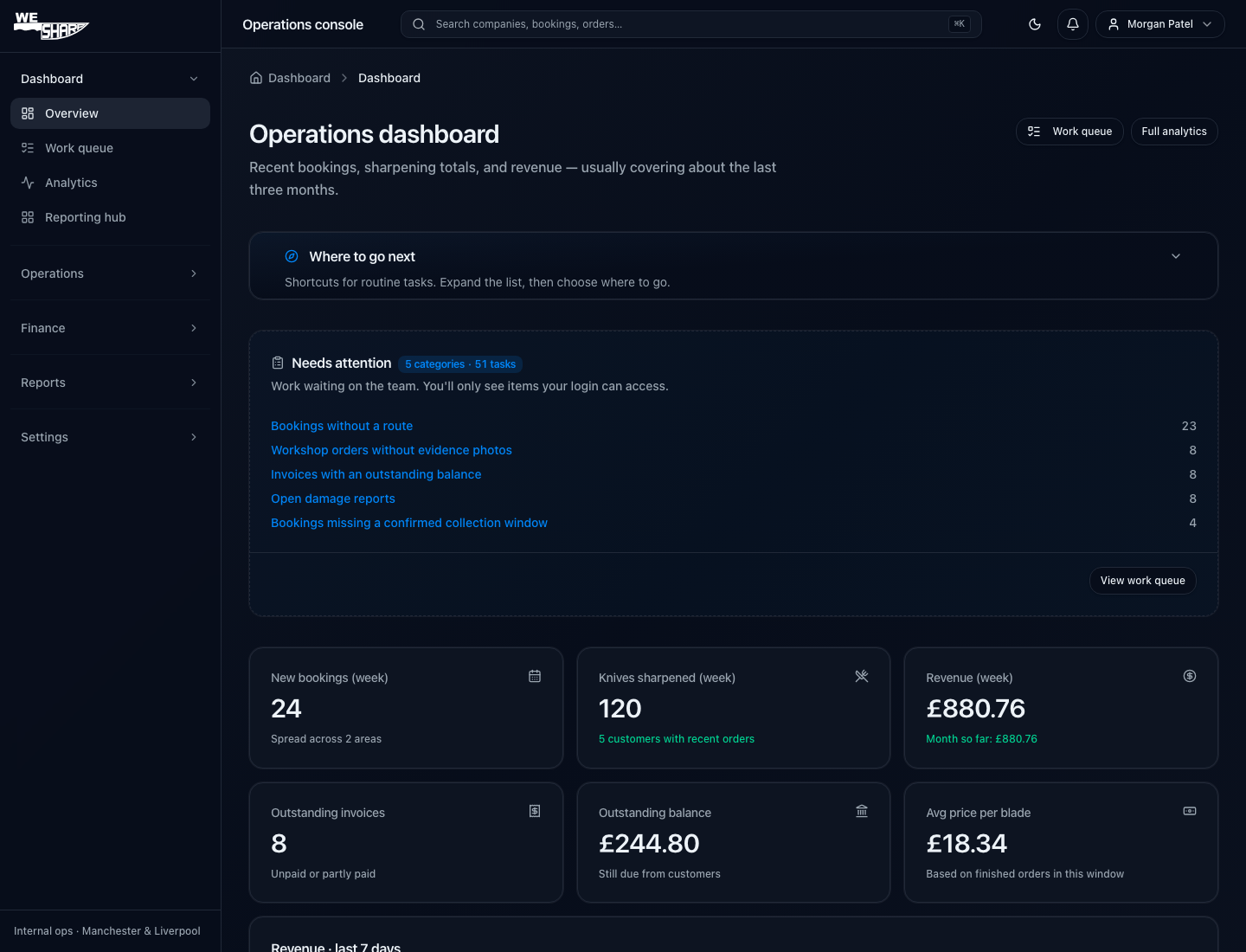Click the bank icon on Outstanding balance card
Viewport: 1246px width, 952px height.
click(x=862, y=811)
